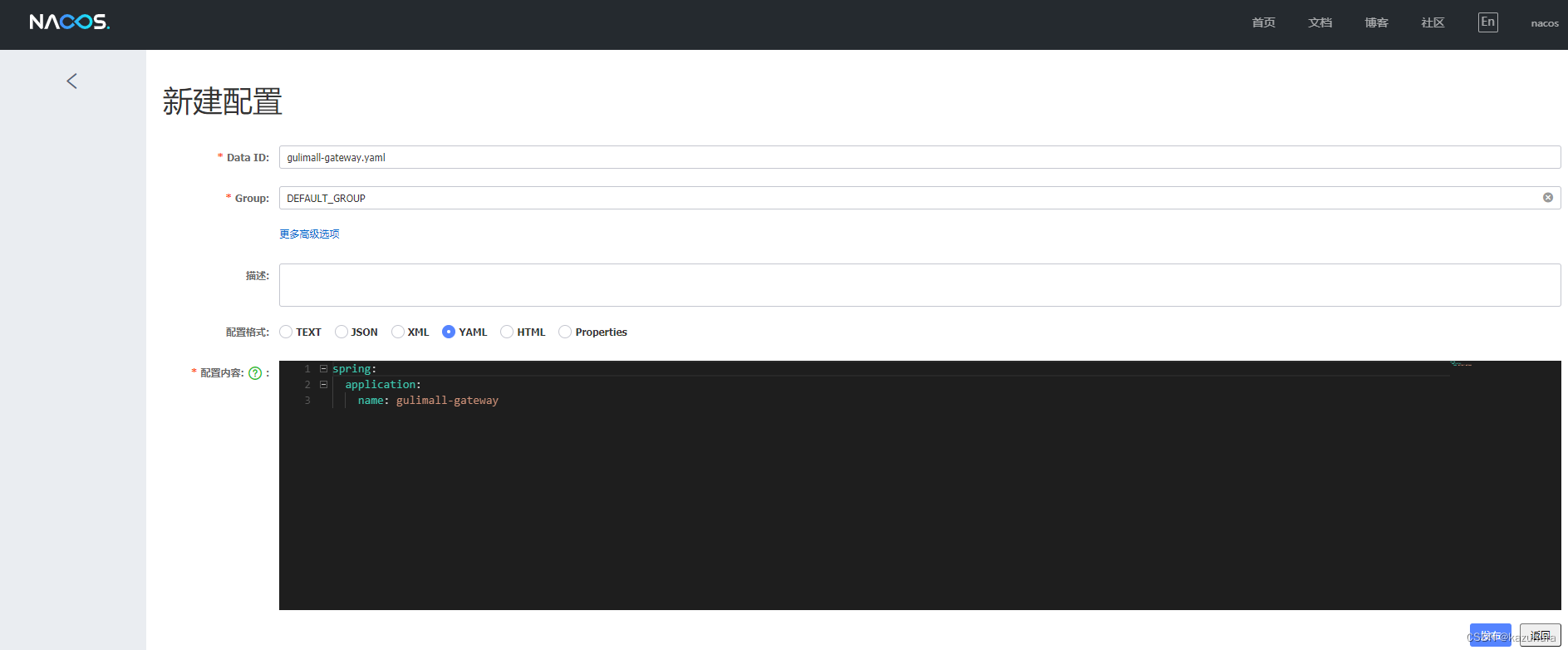This screenshot has height=650, width=1568.
Task: Select the JSON format radio button
Action: pos(342,332)
